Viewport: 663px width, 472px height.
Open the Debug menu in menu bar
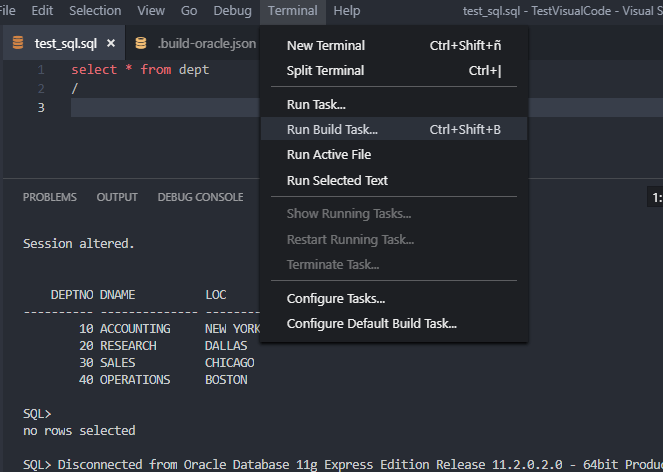coord(233,11)
